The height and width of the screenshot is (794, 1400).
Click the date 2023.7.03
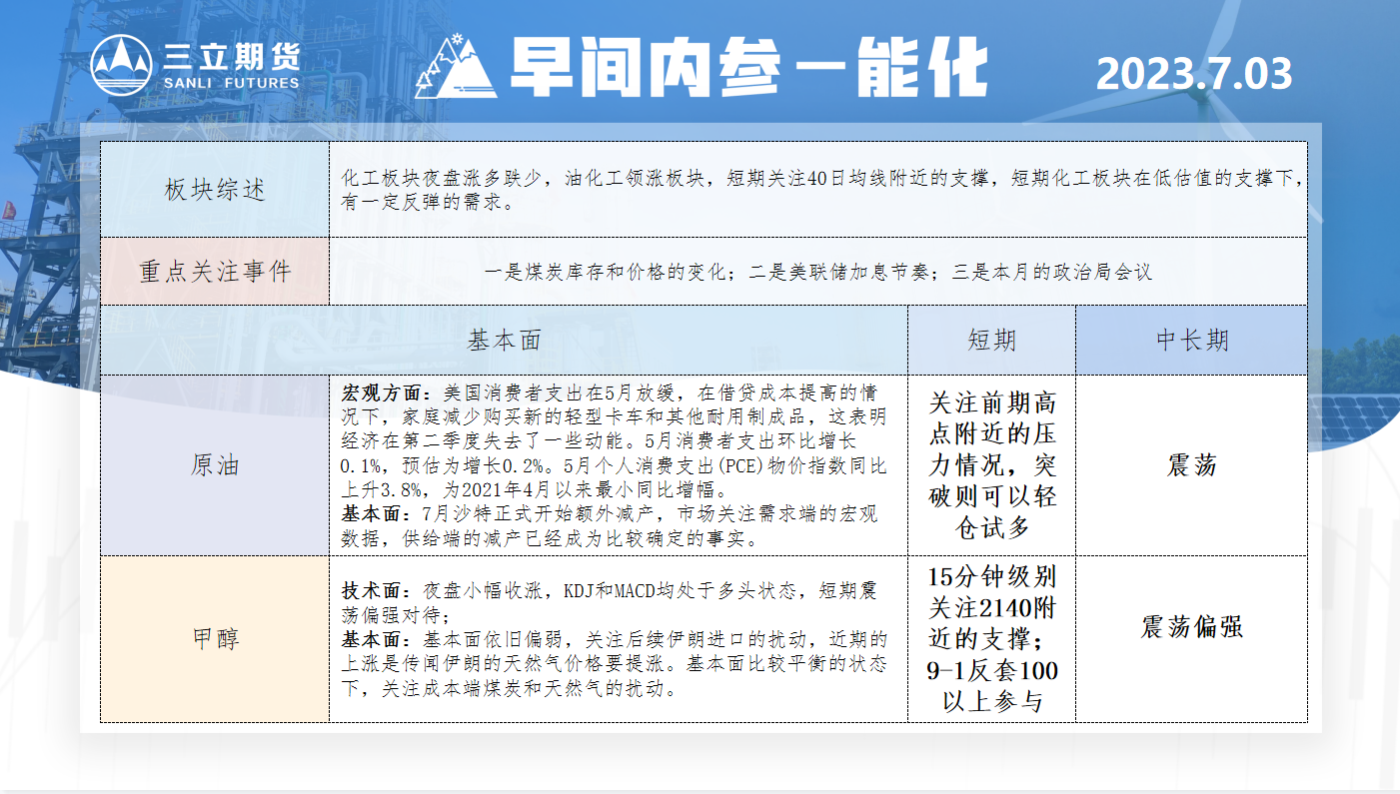[1194, 74]
